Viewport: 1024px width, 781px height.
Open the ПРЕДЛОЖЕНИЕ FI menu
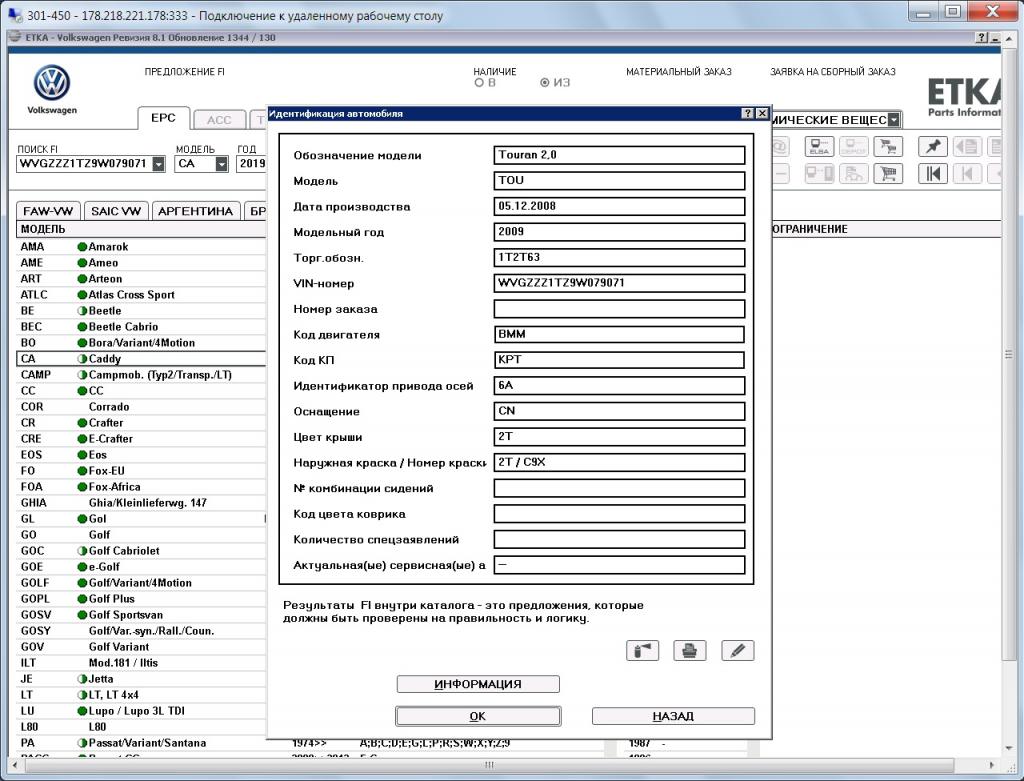pyautogui.click(x=185, y=72)
